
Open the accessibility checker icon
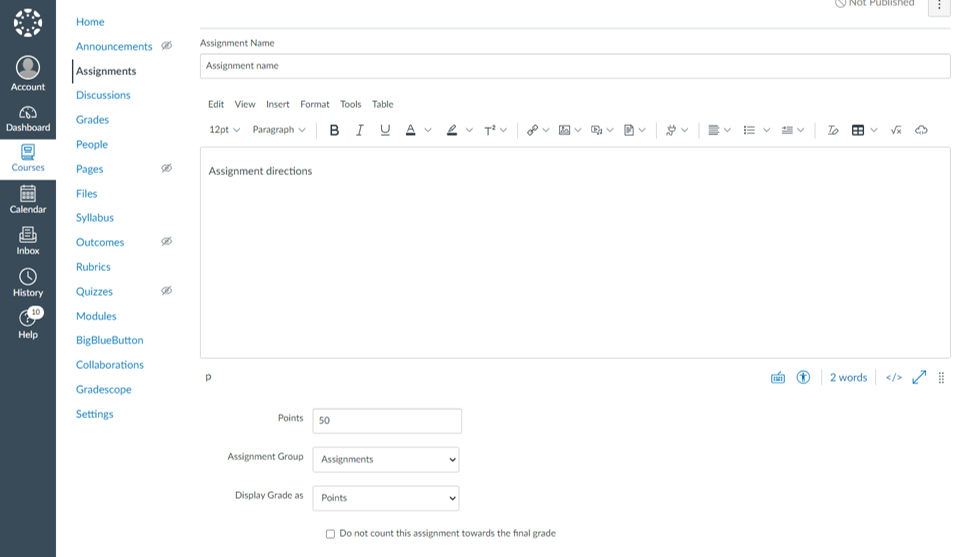[803, 377]
